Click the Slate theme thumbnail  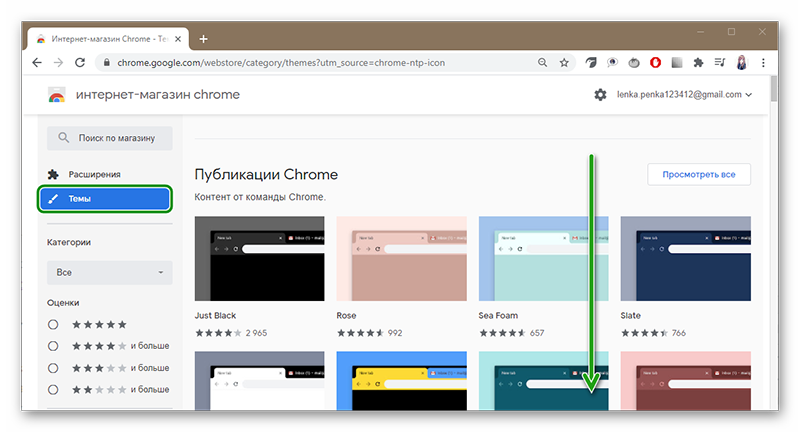pyautogui.click(x=686, y=259)
